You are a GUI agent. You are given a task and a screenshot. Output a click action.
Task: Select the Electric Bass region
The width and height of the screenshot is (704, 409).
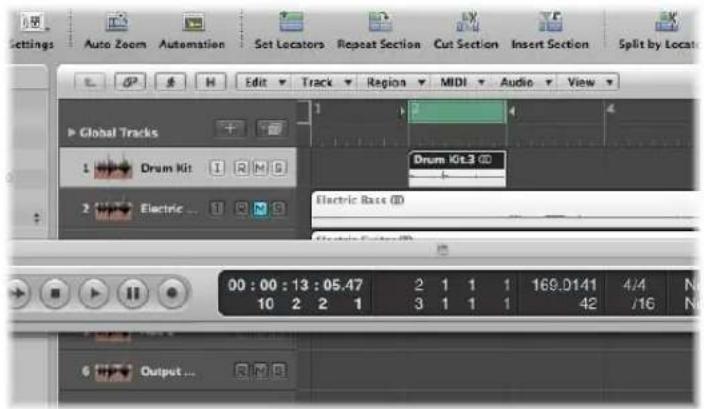coord(505,210)
